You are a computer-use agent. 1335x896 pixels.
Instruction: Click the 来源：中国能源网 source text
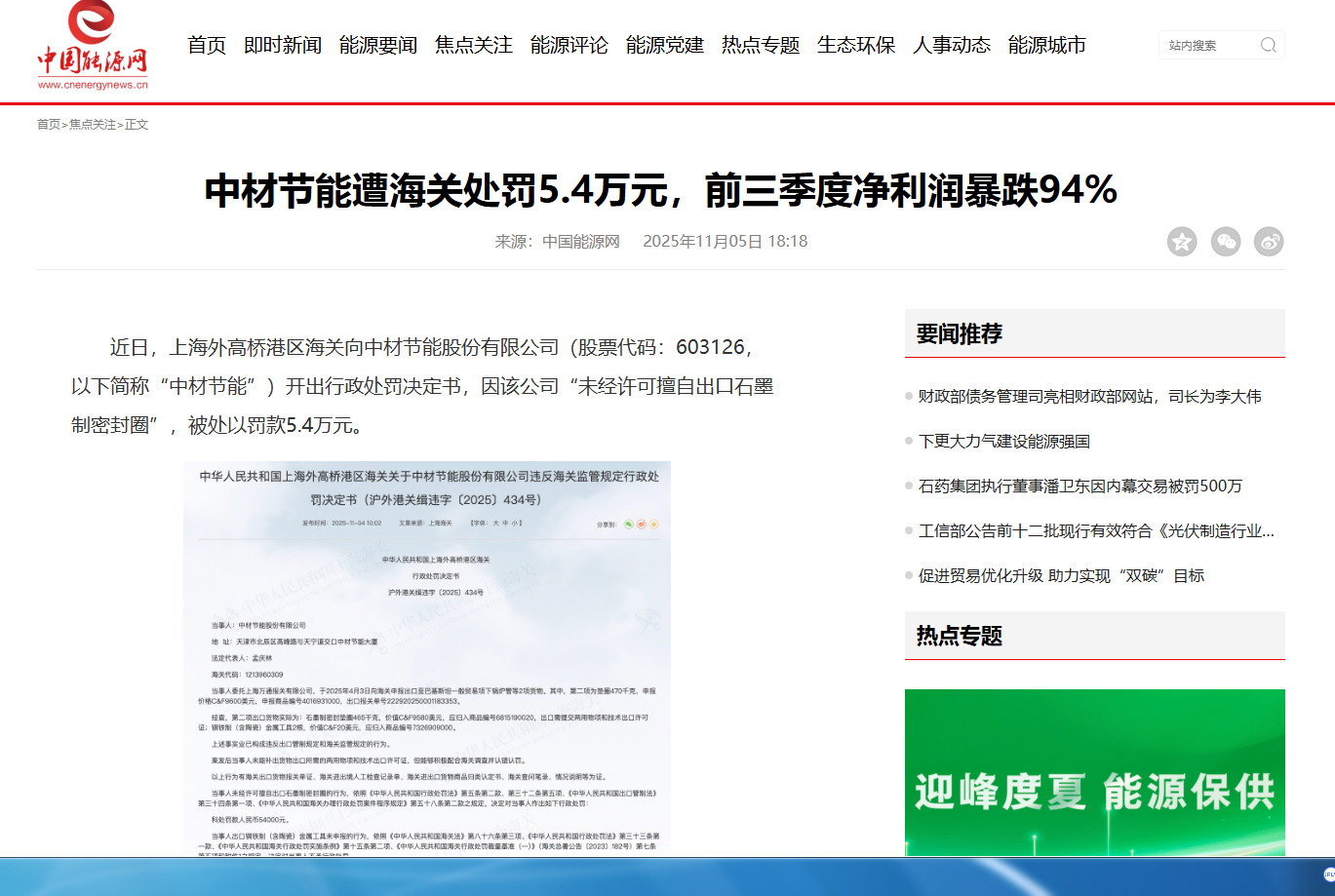pos(558,242)
